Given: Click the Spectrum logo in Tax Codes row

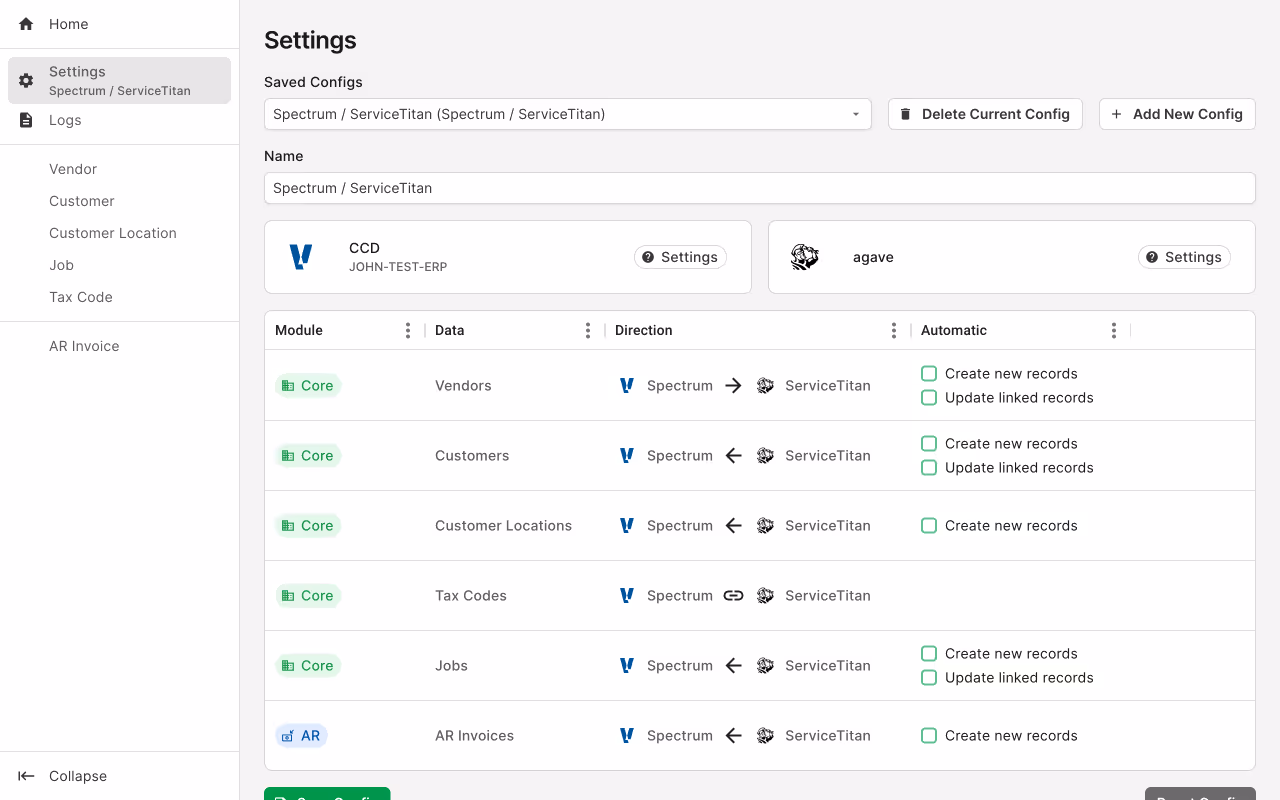Looking at the screenshot, I should [x=627, y=596].
